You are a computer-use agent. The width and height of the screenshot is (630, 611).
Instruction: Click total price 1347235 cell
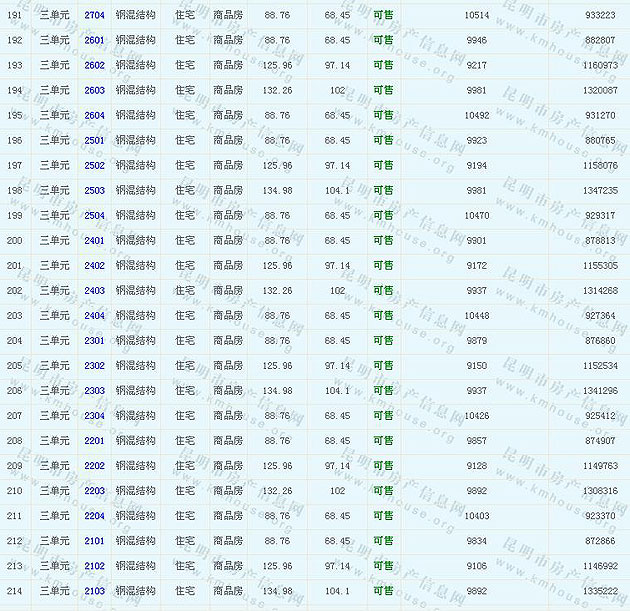(600, 190)
